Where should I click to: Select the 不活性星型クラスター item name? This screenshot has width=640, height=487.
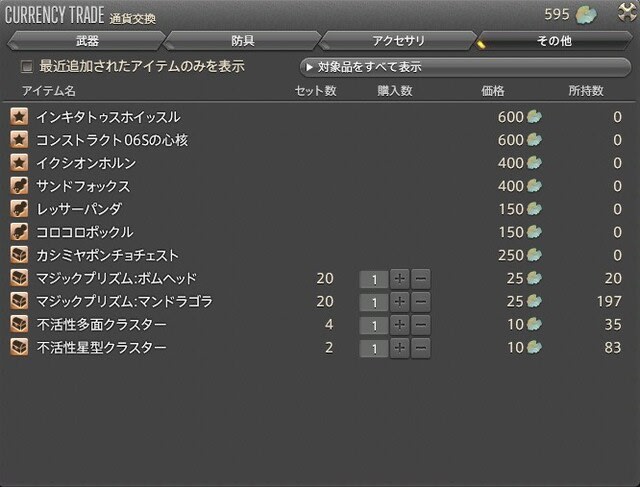click(x=102, y=347)
